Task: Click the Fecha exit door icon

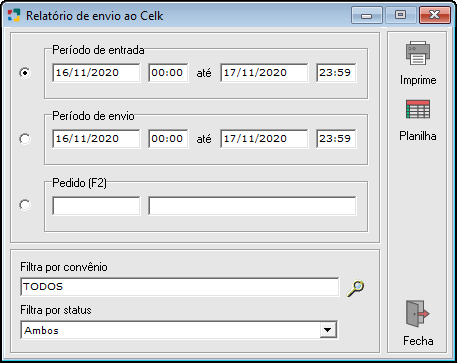Action: point(418,313)
